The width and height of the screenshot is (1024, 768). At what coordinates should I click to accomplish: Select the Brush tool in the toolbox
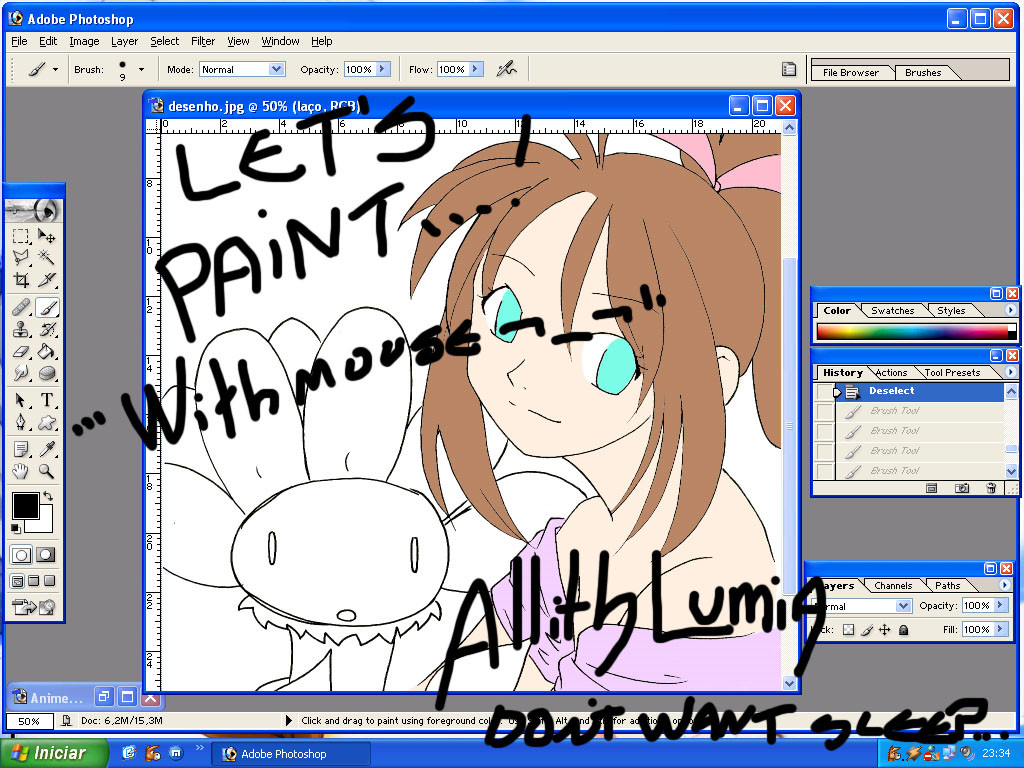[x=46, y=307]
